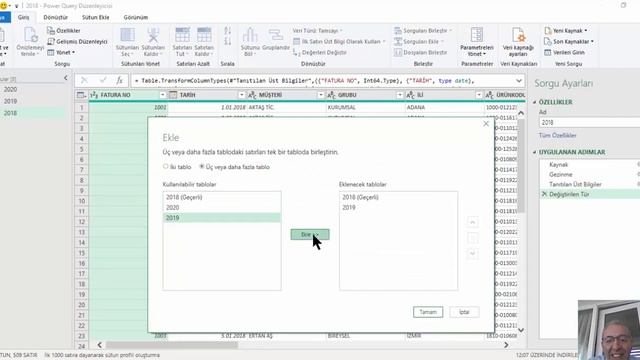Open Sorguları Birleştir dropdown
The image size is (640, 360).
point(423,31)
